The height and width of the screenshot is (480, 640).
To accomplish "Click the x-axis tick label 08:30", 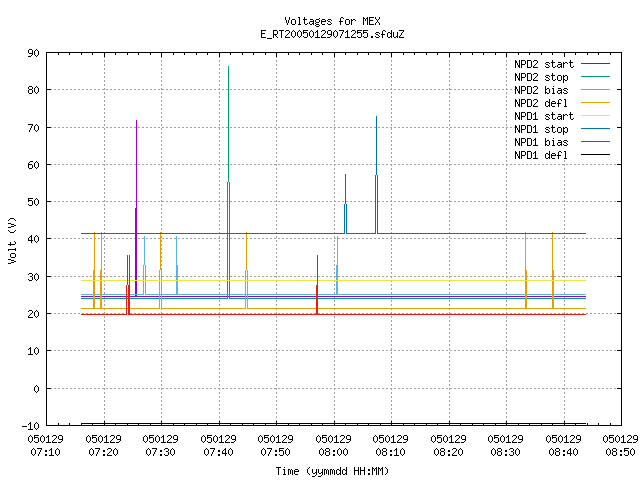I will click(506, 452).
